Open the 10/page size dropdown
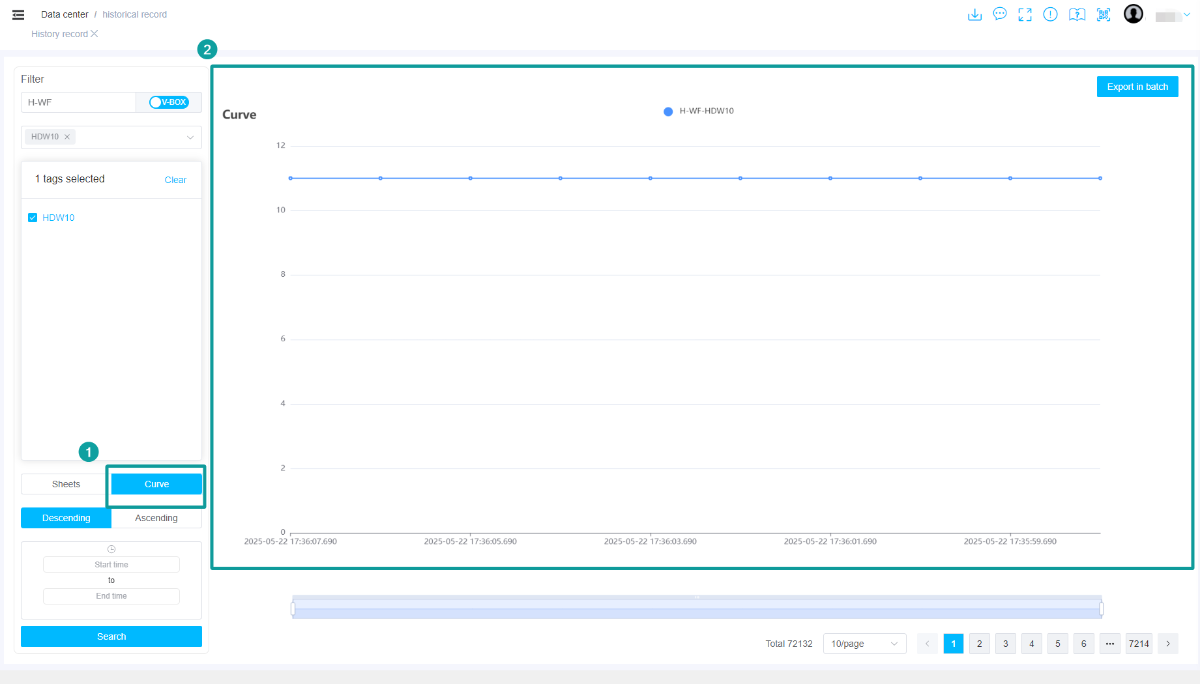Image resolution: width=1200 pixels, height=684 pixels. tap(864, 644)
